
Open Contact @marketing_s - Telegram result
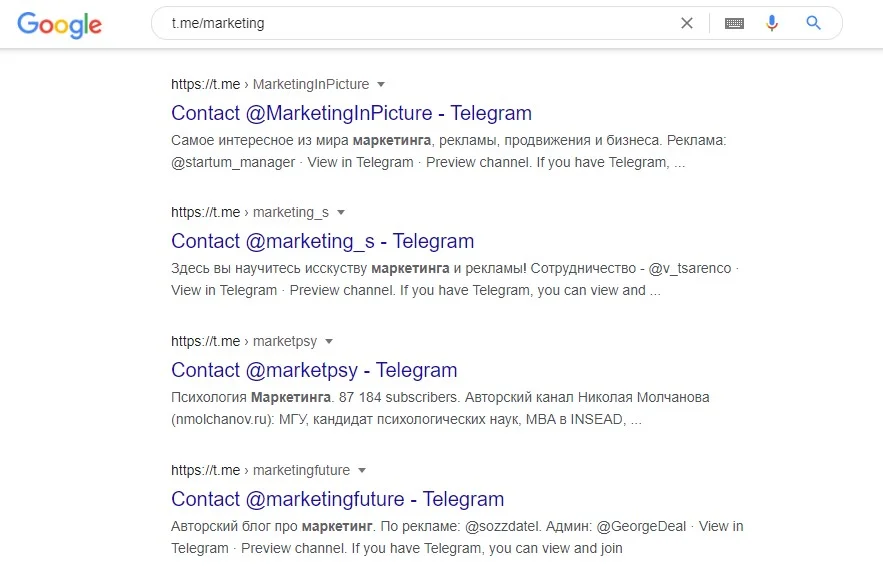tap(322, 241)
